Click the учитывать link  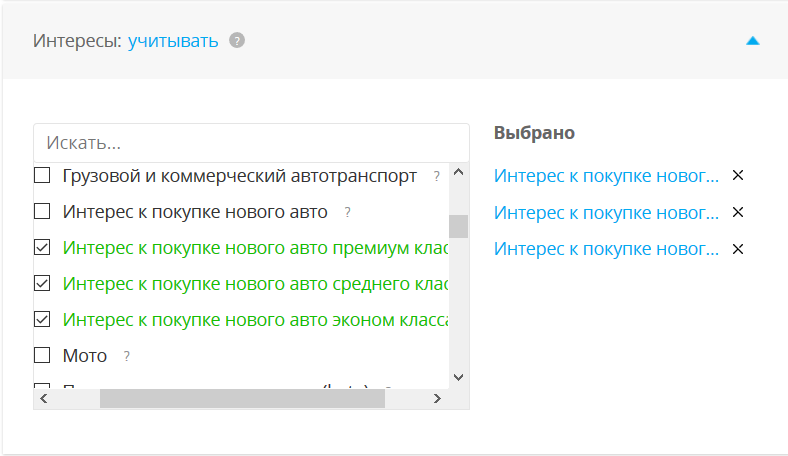[173, 41]
